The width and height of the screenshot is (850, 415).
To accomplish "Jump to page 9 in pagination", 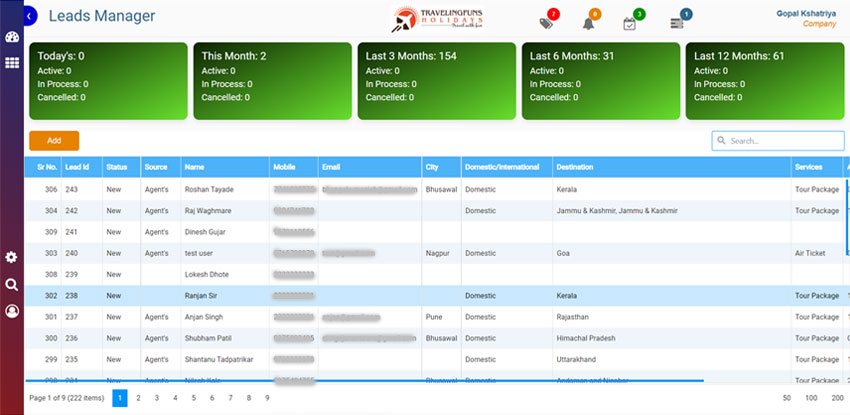I will tap(267, 398).
